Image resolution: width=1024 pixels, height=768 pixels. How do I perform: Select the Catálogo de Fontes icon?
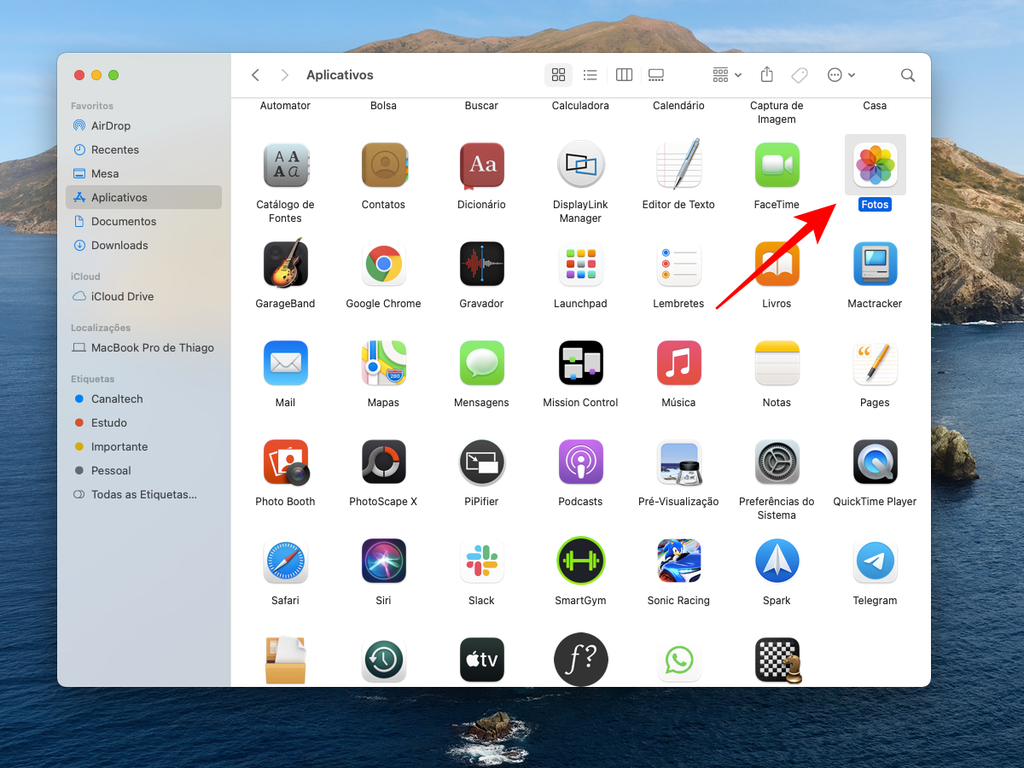[285, 165]
